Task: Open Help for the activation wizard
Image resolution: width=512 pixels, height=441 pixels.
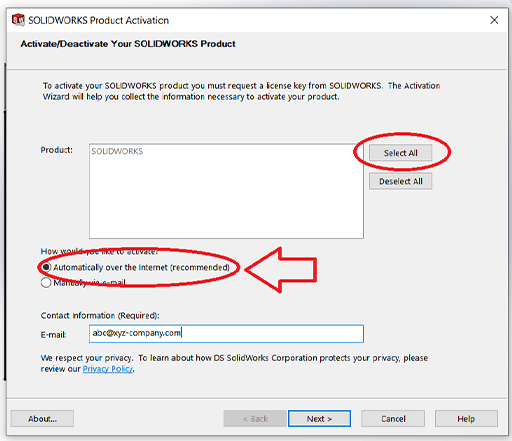Action: click(466, 419)
